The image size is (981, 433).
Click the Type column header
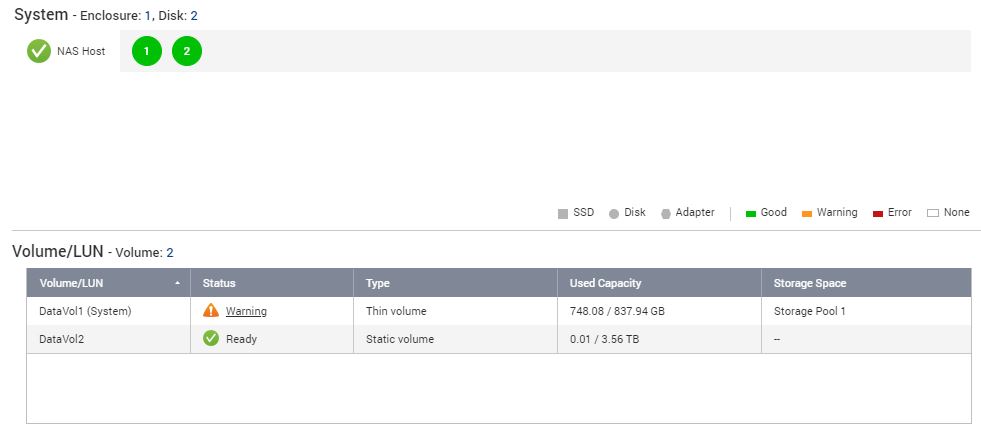click(378, 283)
